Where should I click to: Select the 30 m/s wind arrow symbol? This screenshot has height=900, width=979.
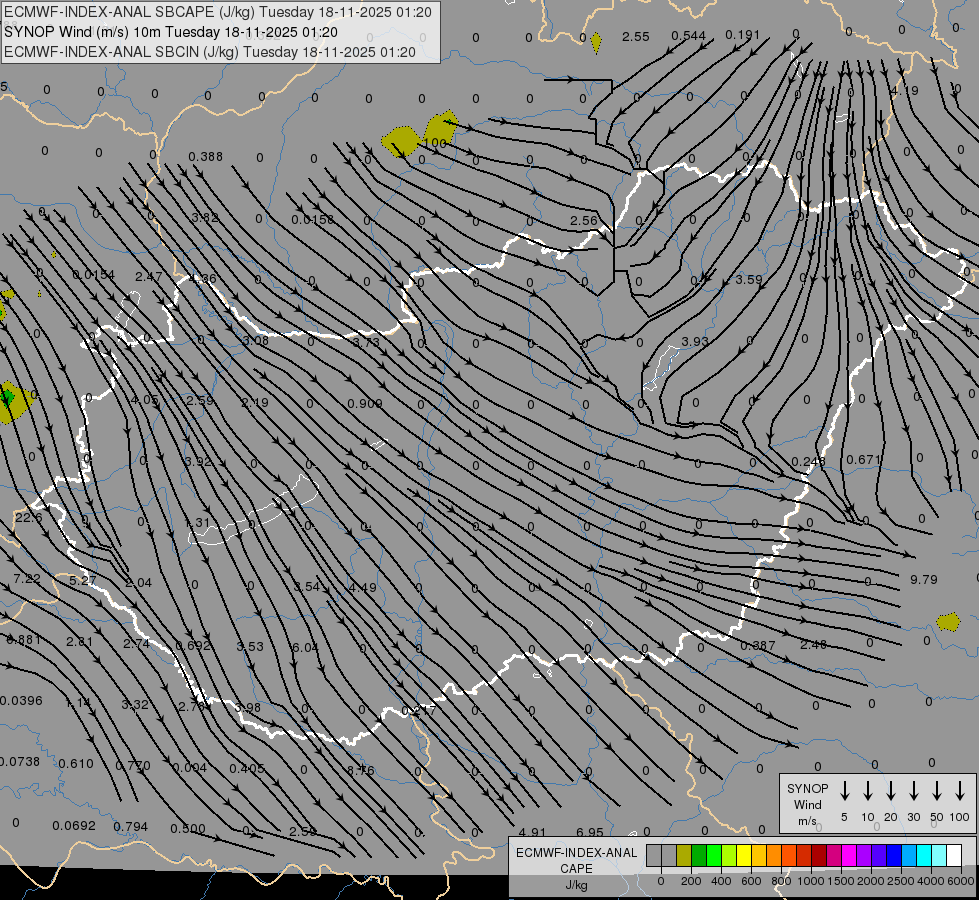[x=914, y=791]
